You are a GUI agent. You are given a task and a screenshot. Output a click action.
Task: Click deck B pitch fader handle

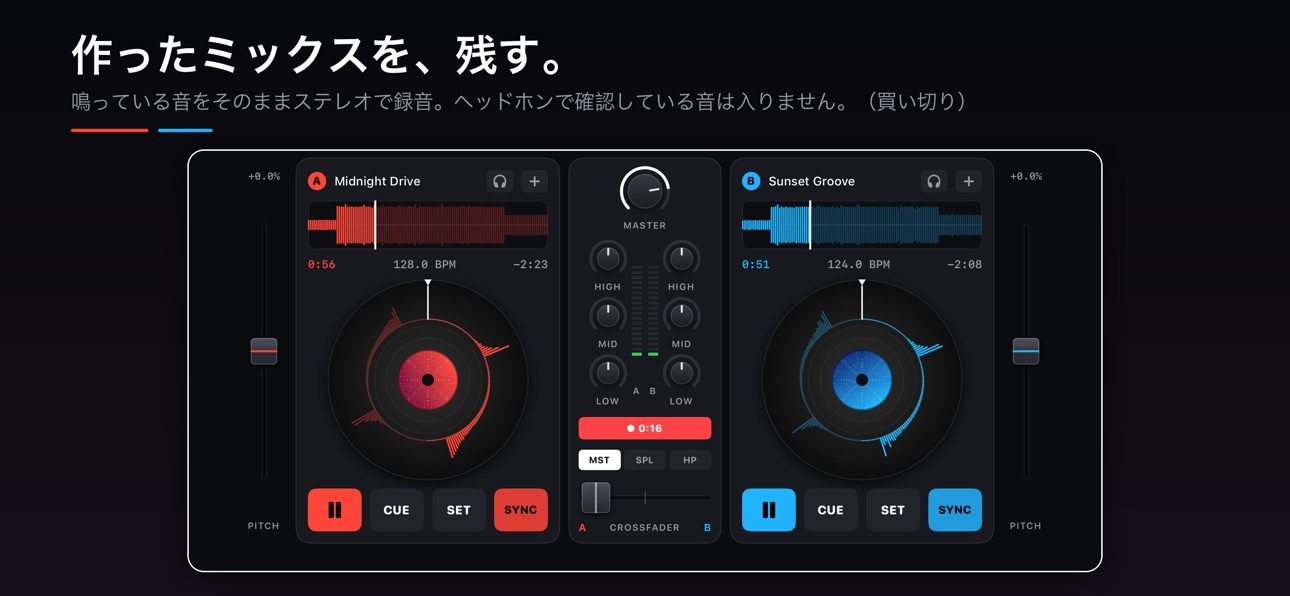click(x=1026, y=351)
